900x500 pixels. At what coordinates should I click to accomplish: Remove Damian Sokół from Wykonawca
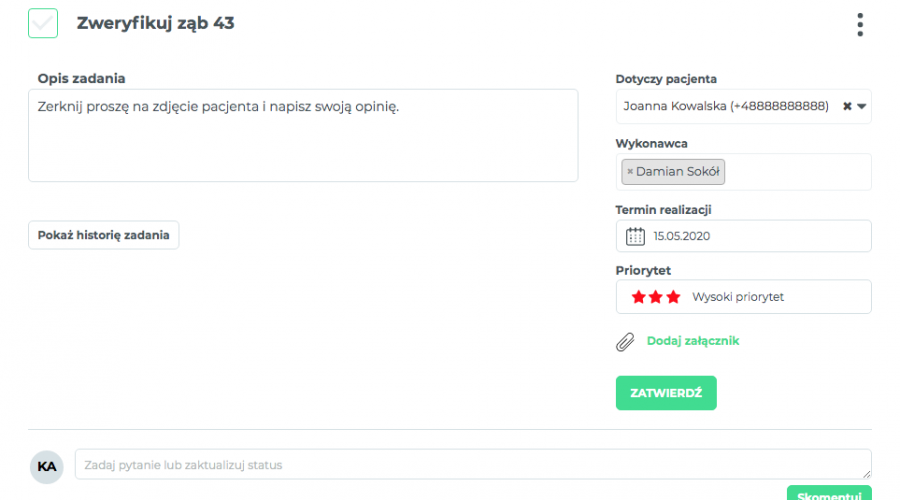point(630,172)
